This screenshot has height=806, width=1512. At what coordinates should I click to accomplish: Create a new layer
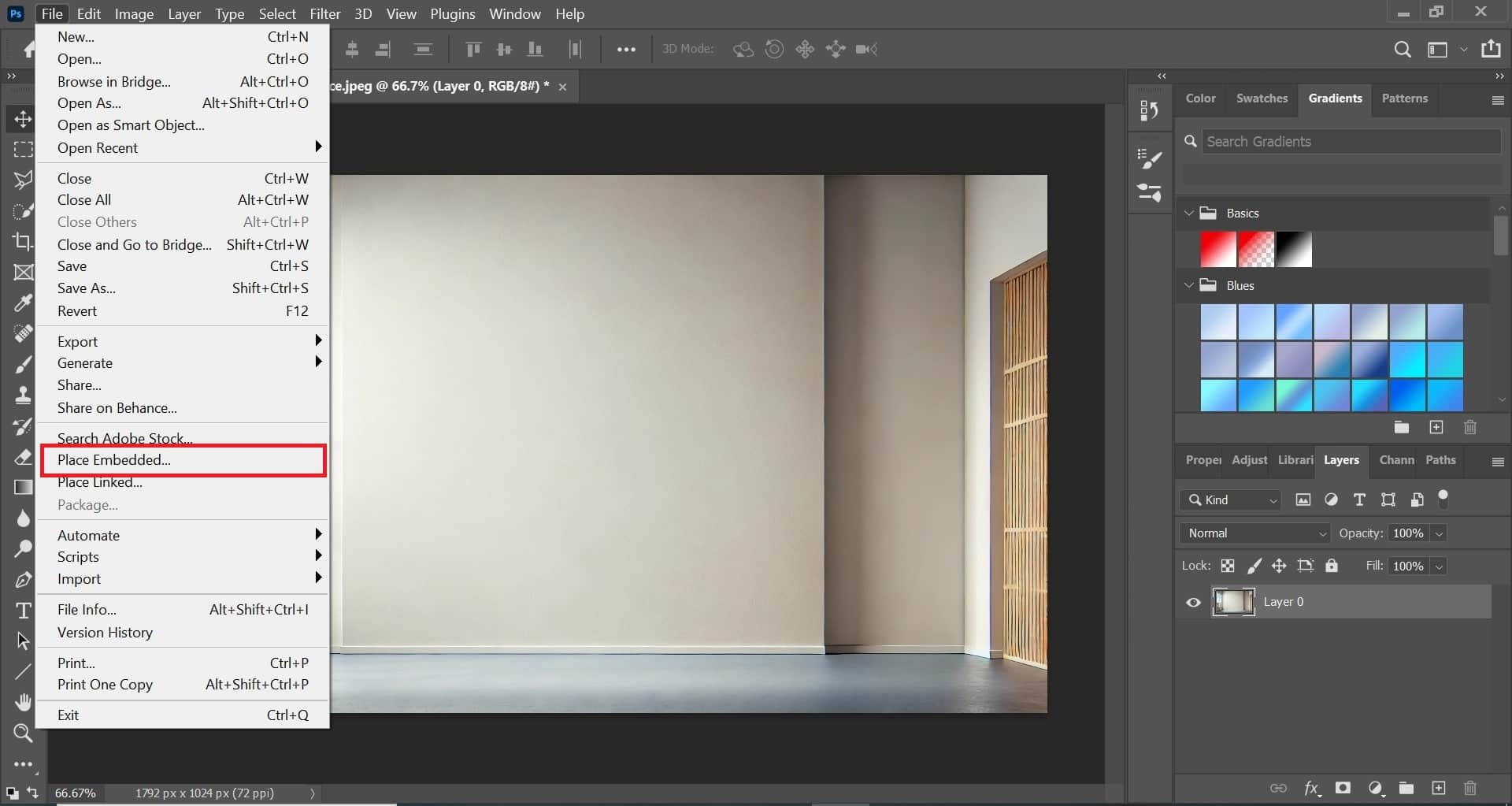point(1439,789)
